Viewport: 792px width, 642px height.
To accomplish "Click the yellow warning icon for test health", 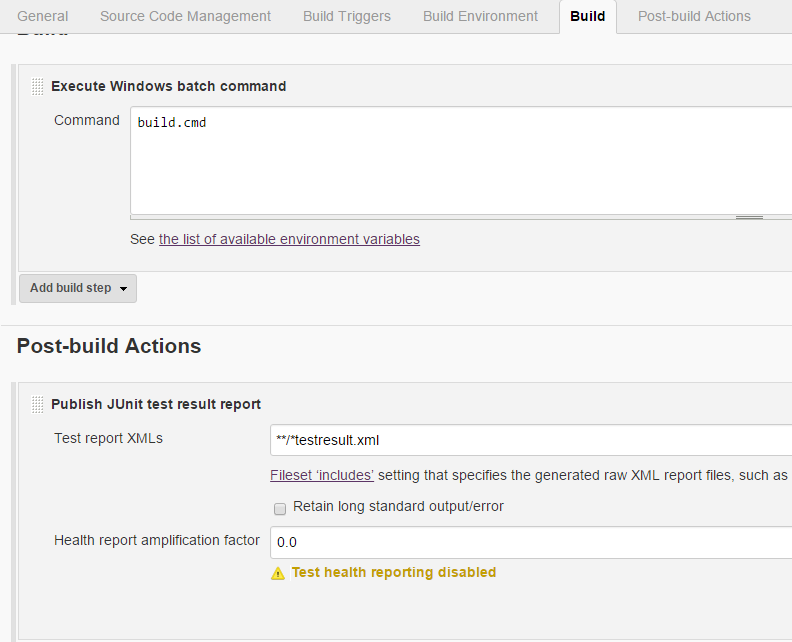I will pyautogui.click(x=278, y=573).
